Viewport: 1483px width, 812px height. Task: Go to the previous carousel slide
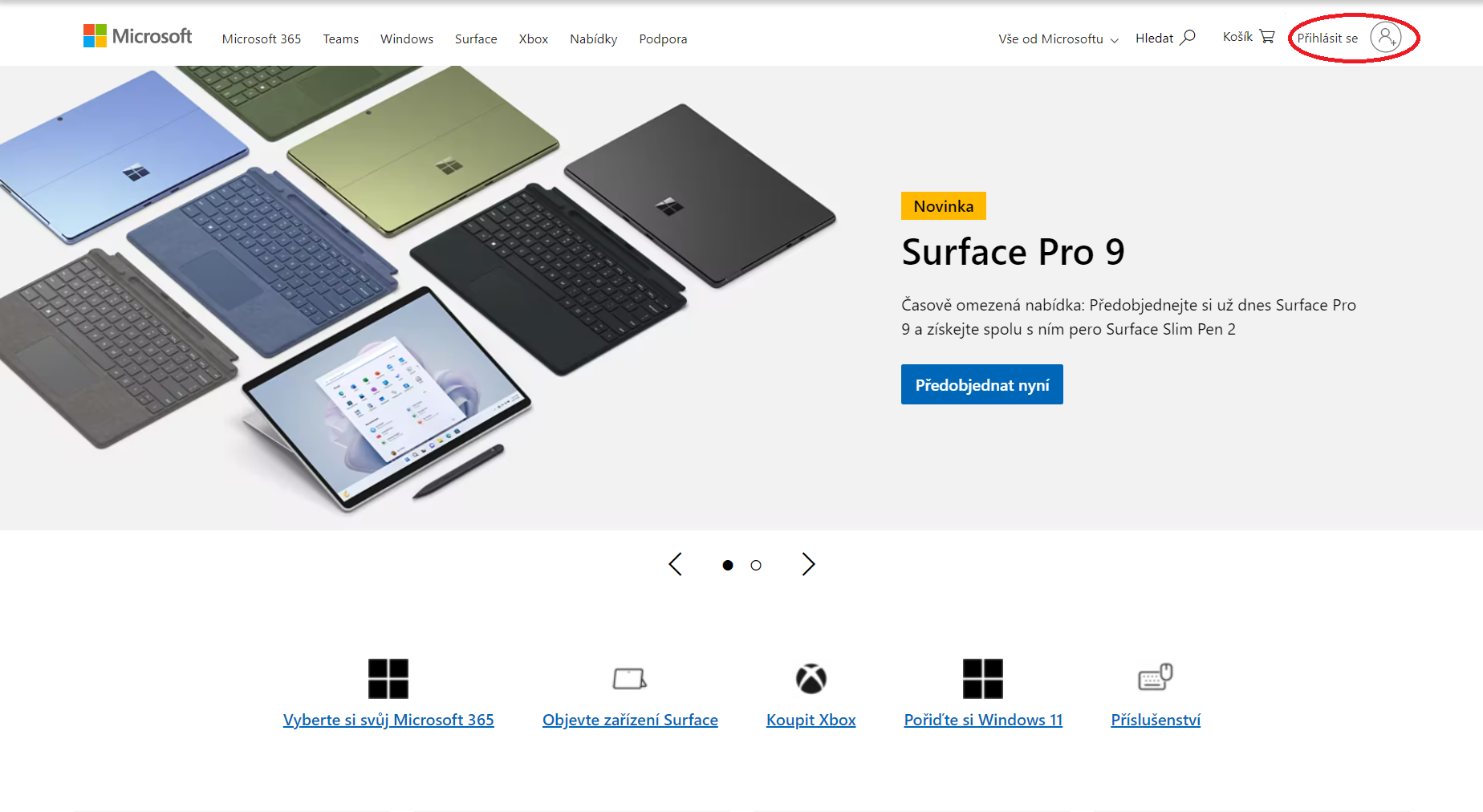pos(676,564)
